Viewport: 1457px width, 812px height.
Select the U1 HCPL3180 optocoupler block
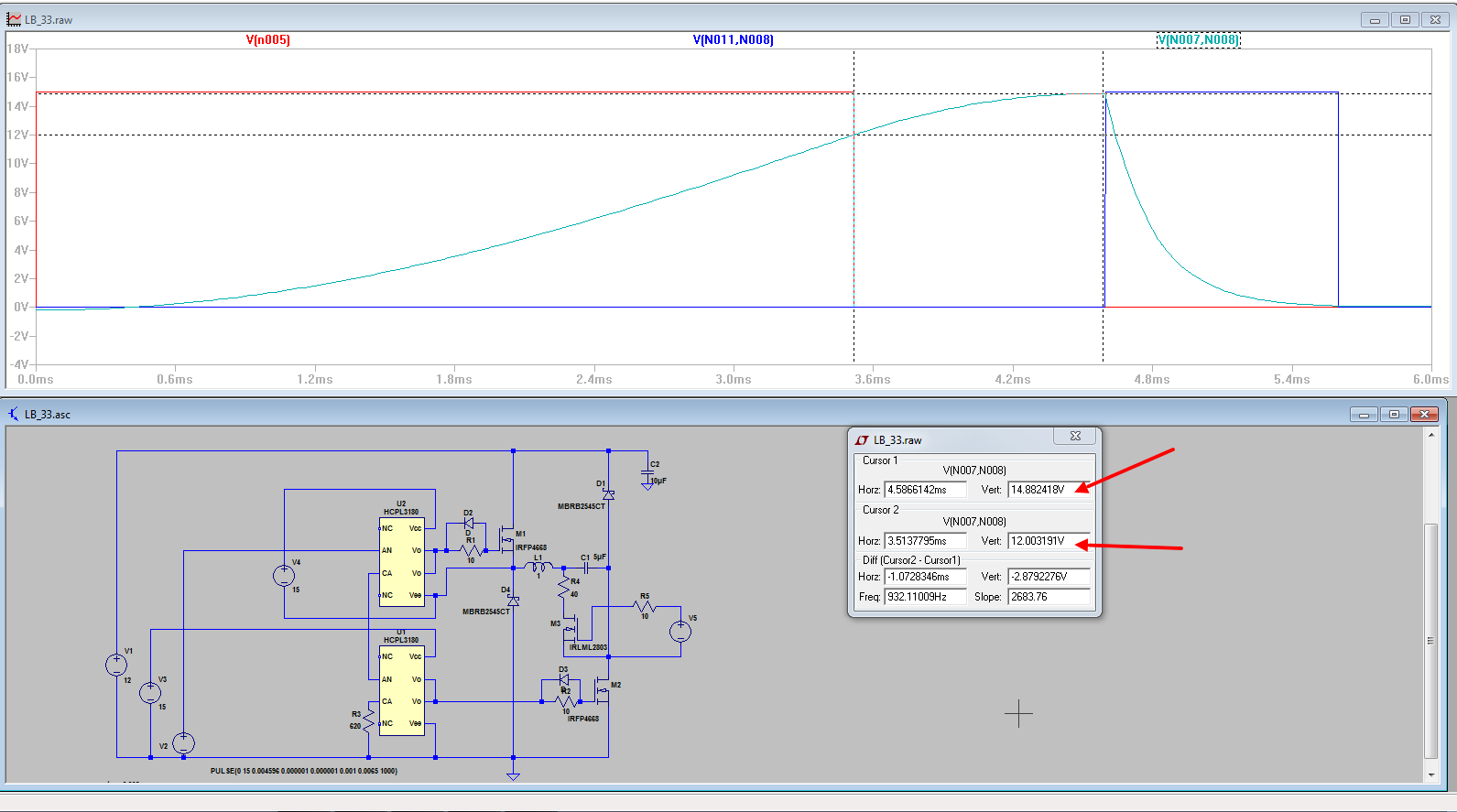(x=401, y=690)
